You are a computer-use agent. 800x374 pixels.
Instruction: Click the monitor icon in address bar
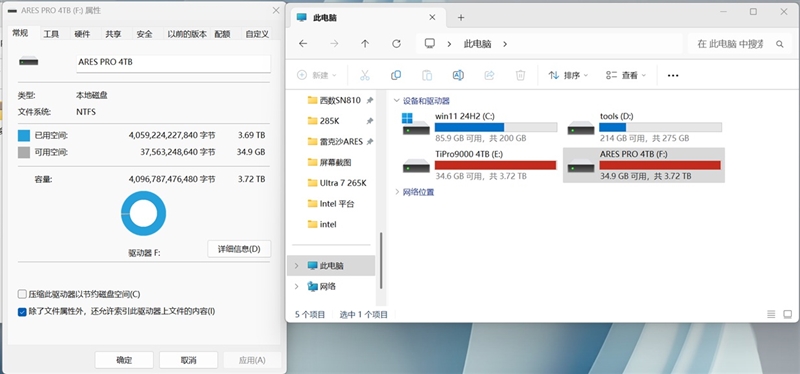pos(430,44)
